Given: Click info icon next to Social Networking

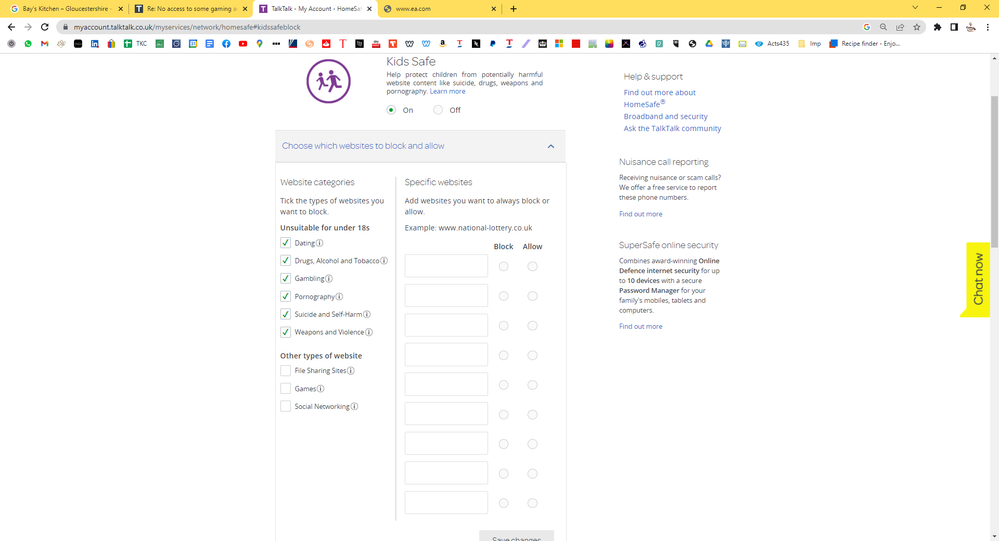Looking at the screenshot, I should pos(354,407).
